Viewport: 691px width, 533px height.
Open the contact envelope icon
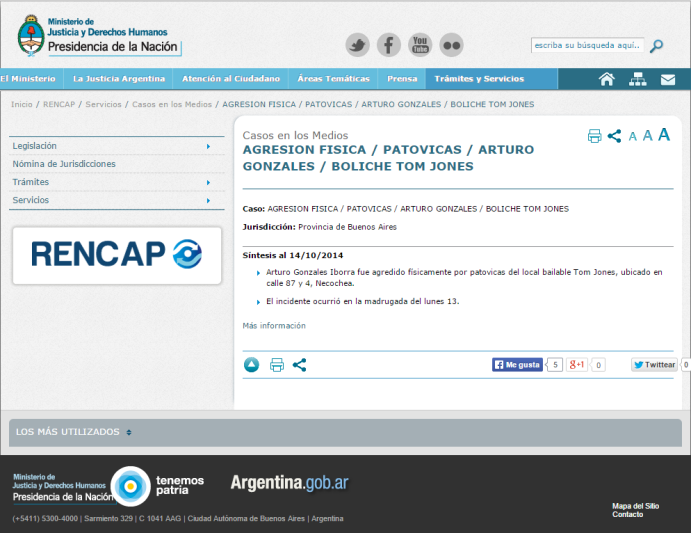[668, 79]
